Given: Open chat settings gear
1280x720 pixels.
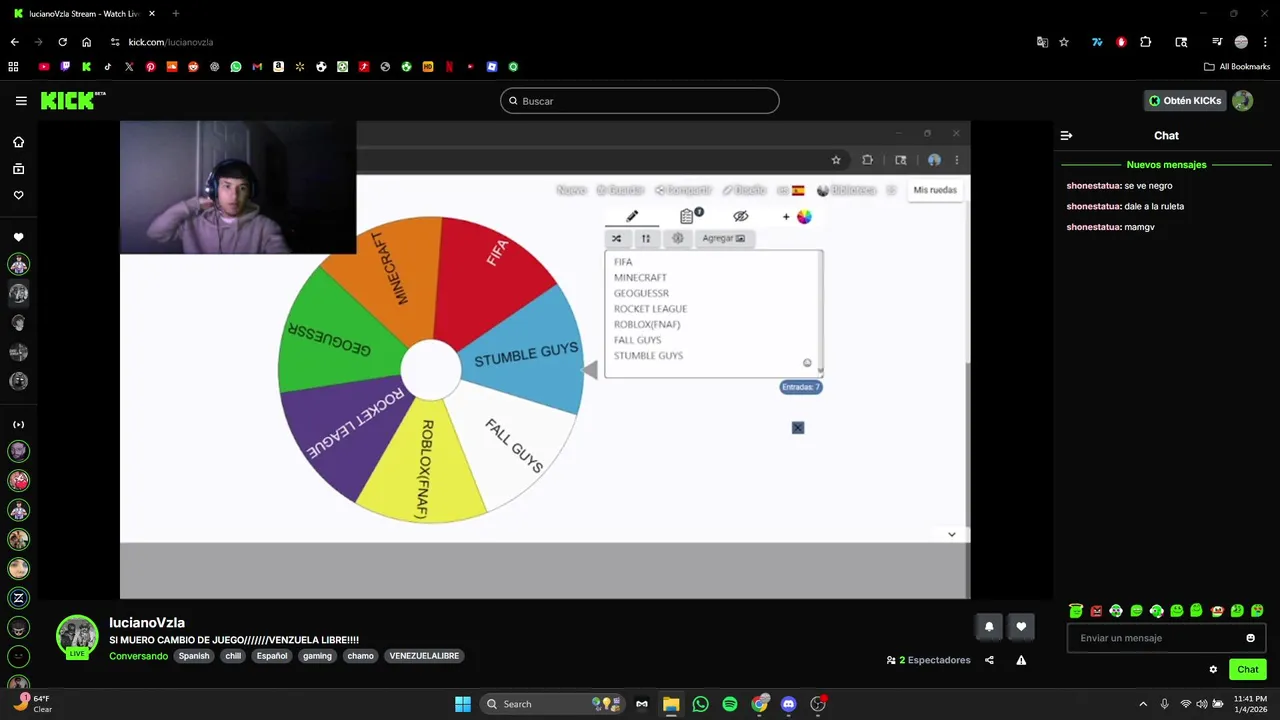Looking at the screenshot, I should coord(1213,670).
